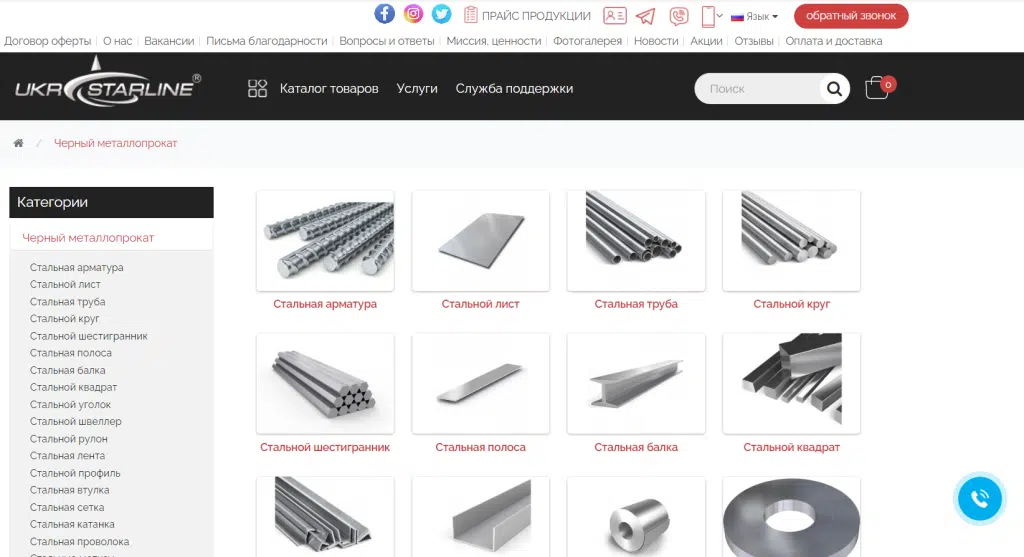Open Вакансии link
1024x557 pixels.
click(169, 40)
